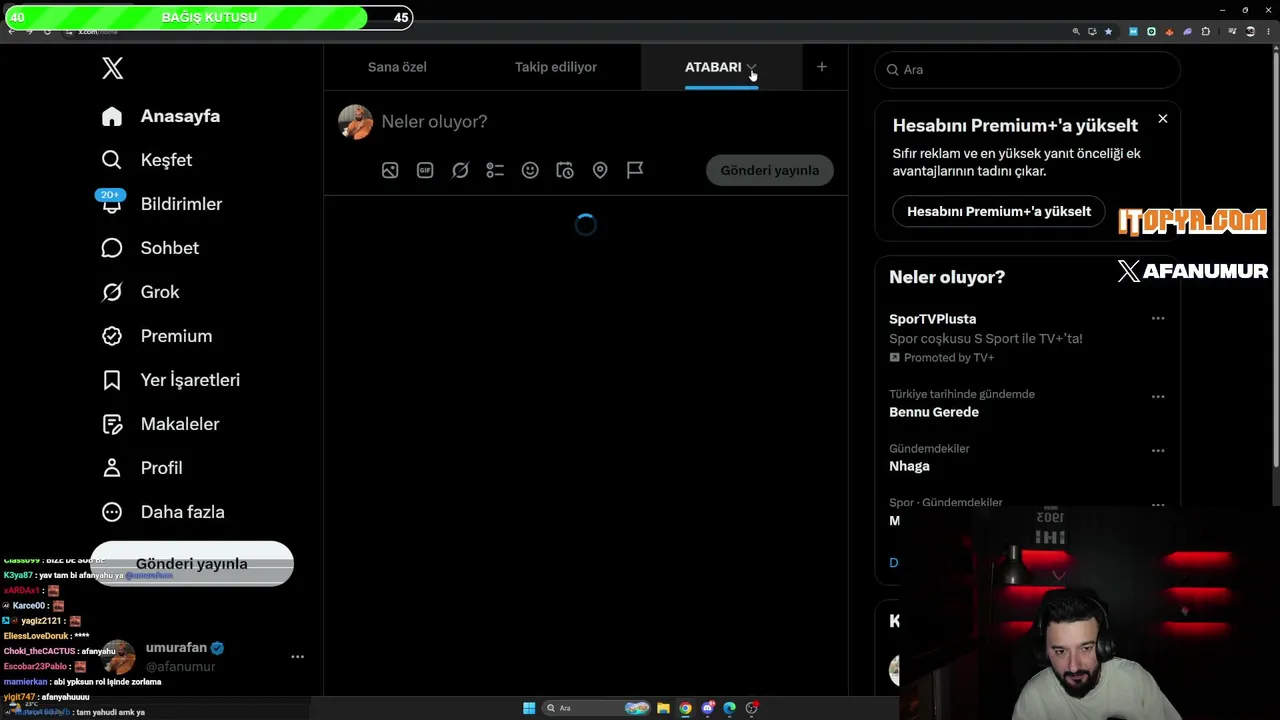
Task: Open Makaleler articles
Action: click(x=160, y=424)
